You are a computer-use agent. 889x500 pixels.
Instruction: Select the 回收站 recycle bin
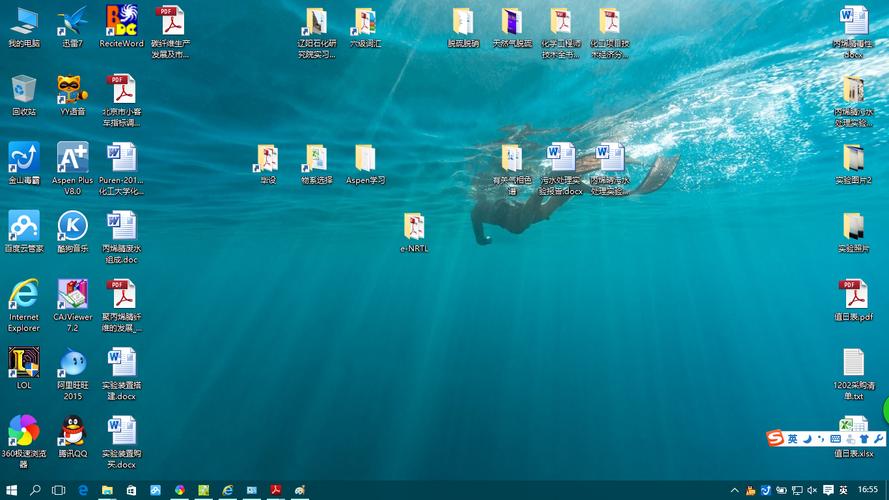click(24, 95)
